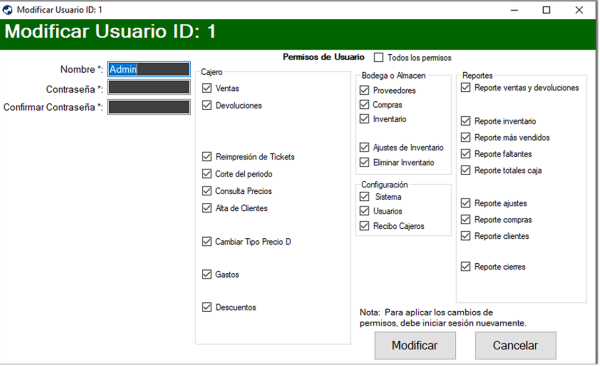Uncheck Reimpresión de Tickets permission
This screenshot has width=600, height=366.
(207, 157)
